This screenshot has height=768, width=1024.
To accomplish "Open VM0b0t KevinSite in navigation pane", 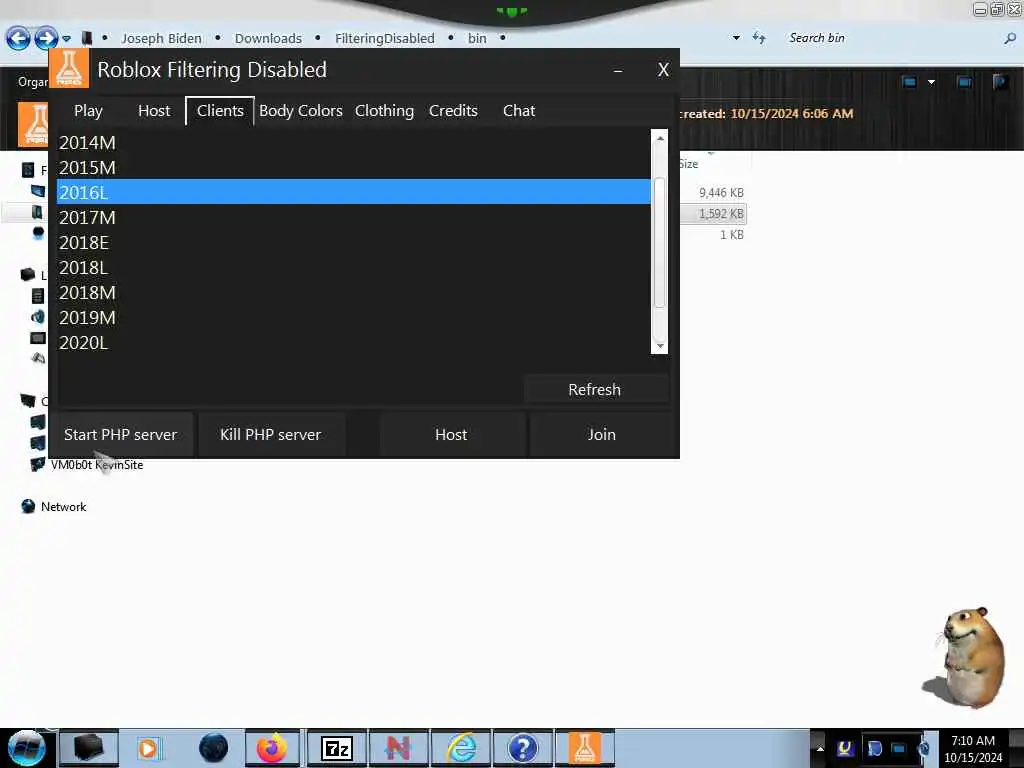I will coord(96,465).
